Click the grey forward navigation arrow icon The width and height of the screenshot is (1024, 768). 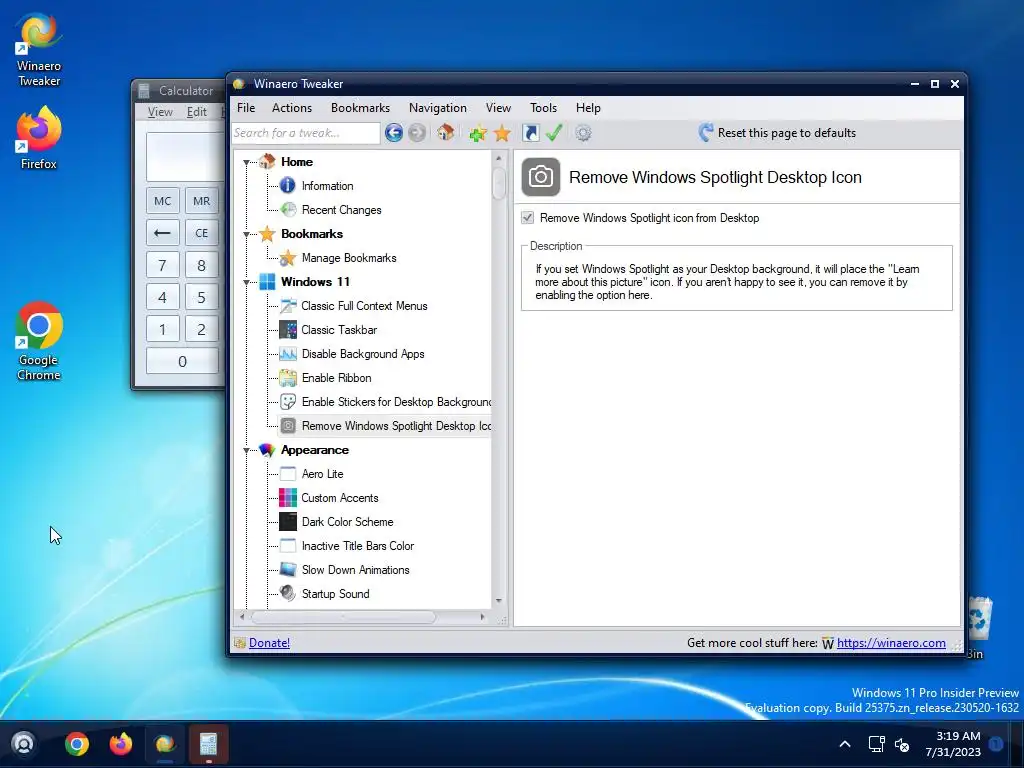coord(417,133)
